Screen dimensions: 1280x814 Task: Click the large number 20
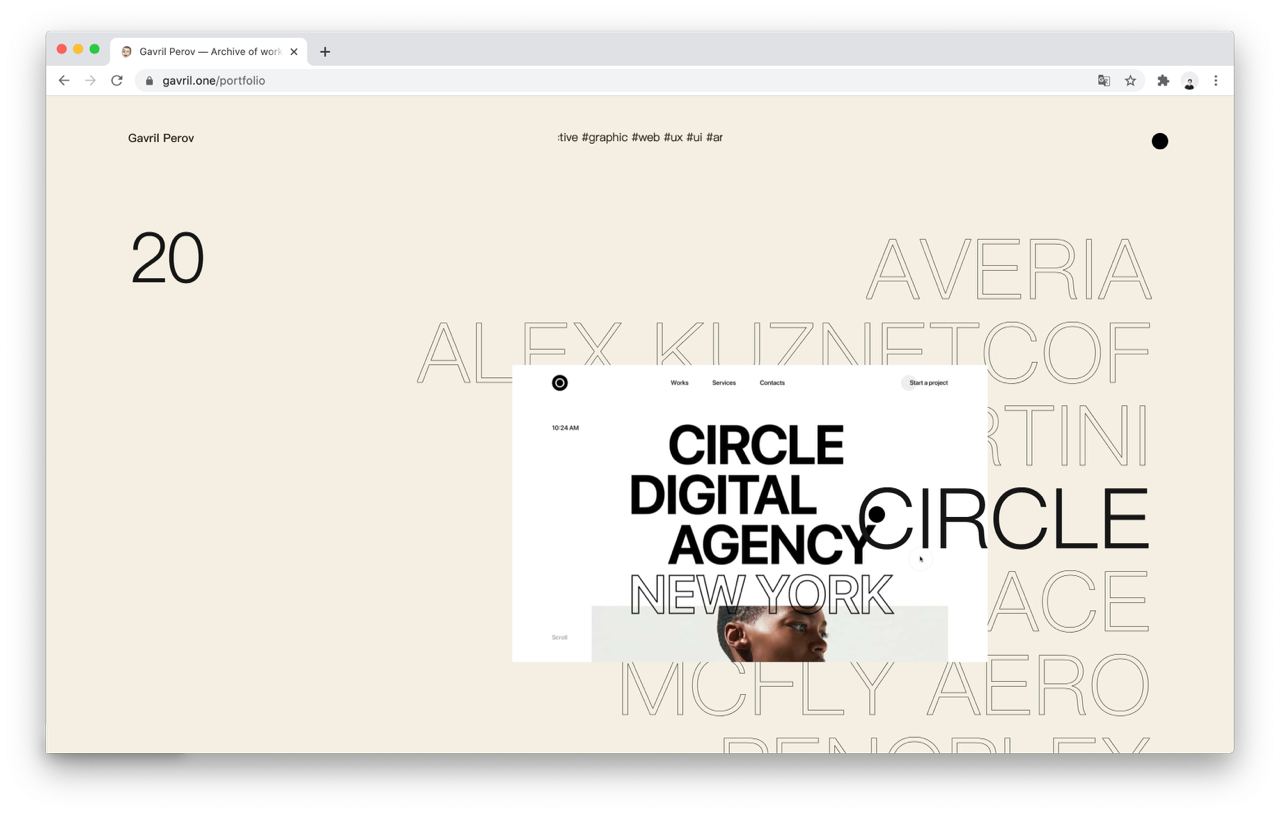coord(167,259)
